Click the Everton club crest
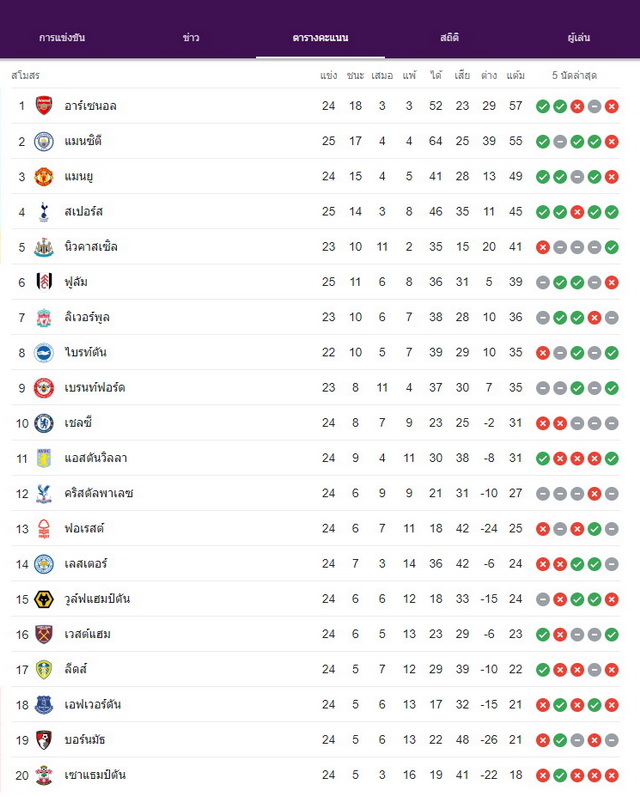This screenshot has width=640, height=797. 44,705
